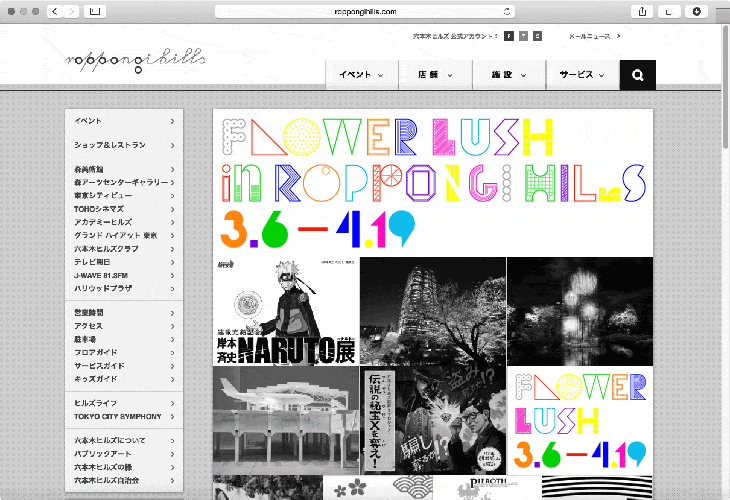
Task: Open the TOHOシネマズ sidebar item
Action: [x=124, y=209]
